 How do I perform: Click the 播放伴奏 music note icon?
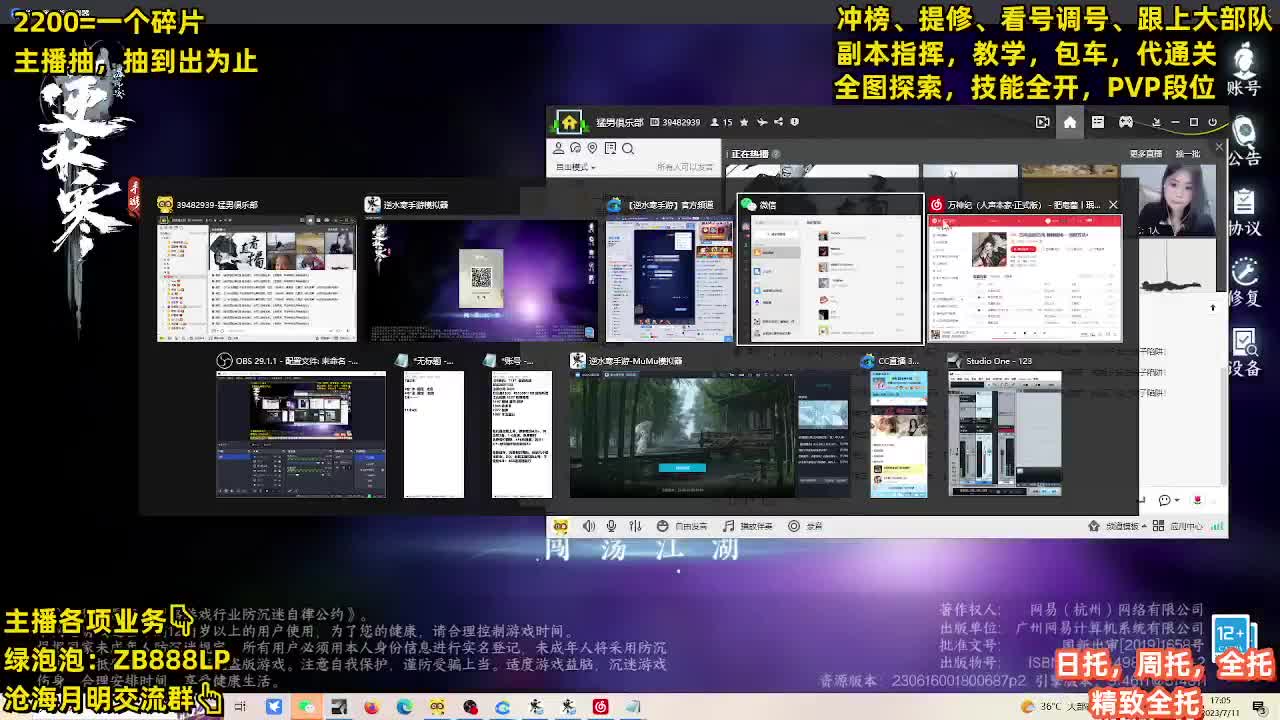[727, 527]
